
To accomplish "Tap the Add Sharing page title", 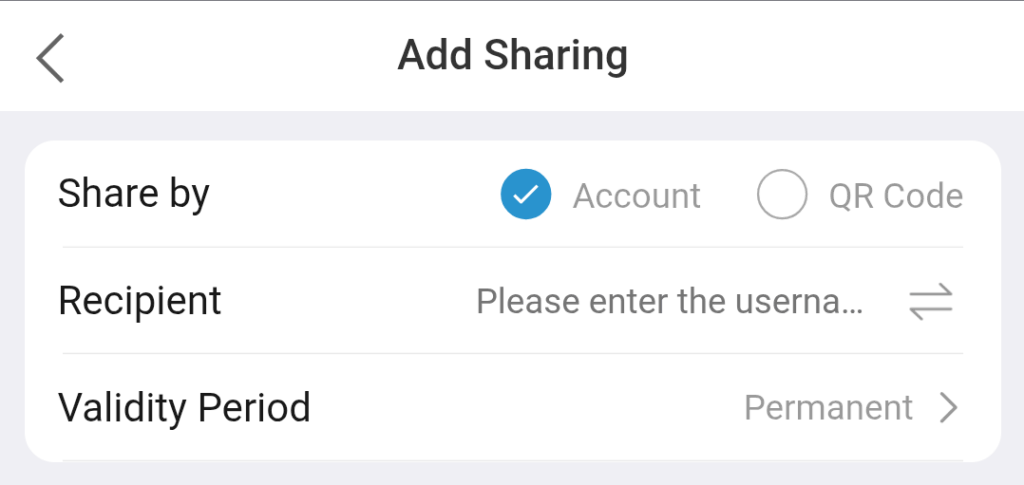I will pos(512,56).
